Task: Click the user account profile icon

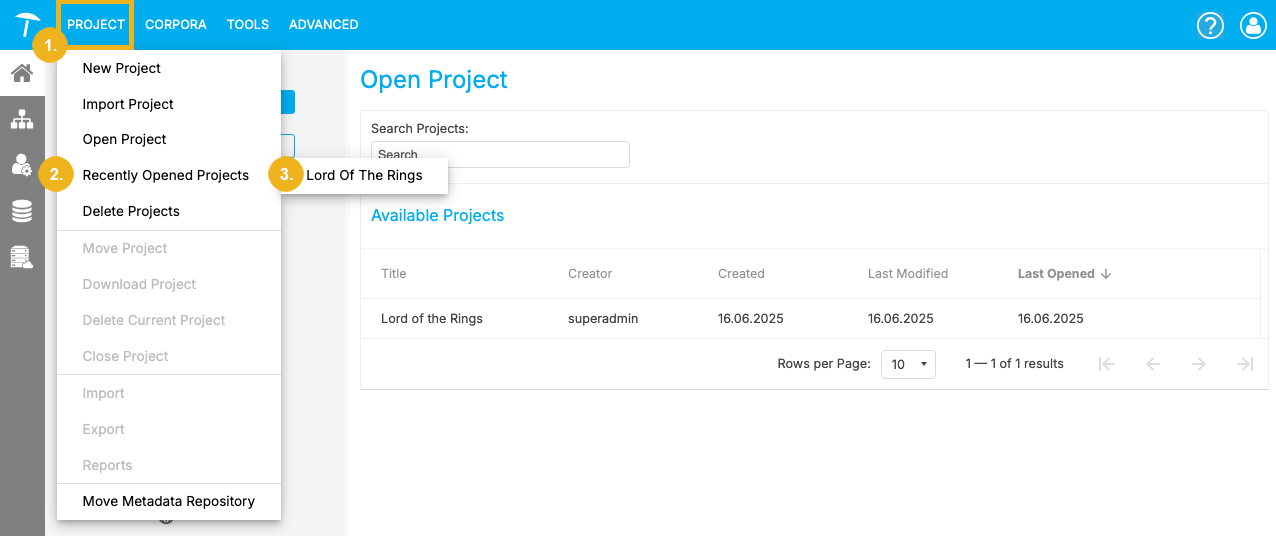Action: 1253,25
